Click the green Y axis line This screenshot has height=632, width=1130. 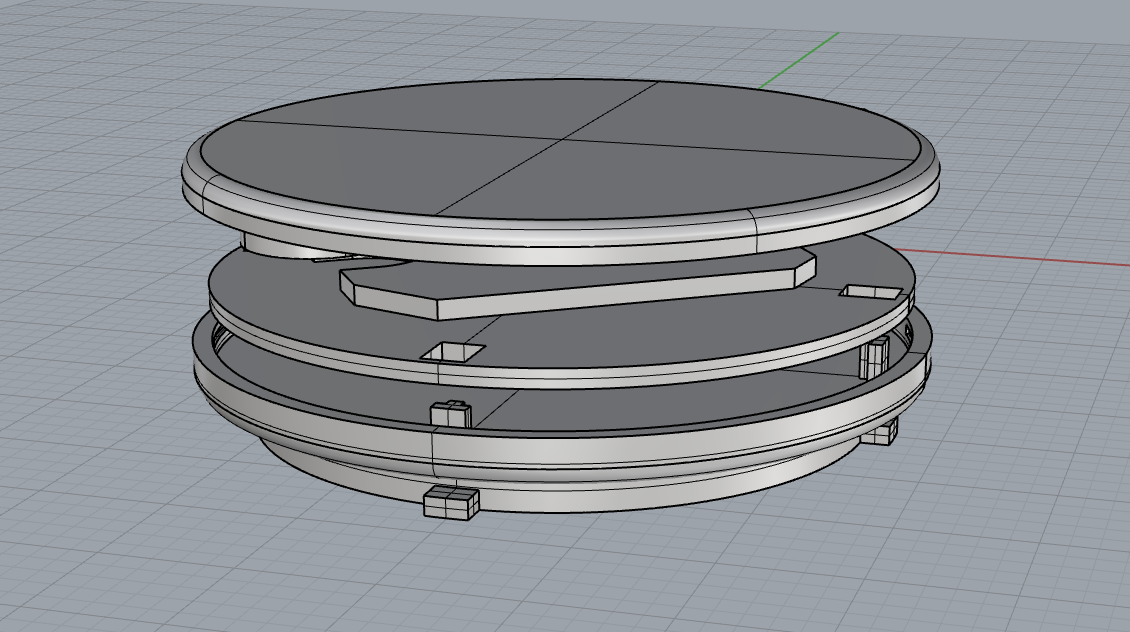point(798,60)
